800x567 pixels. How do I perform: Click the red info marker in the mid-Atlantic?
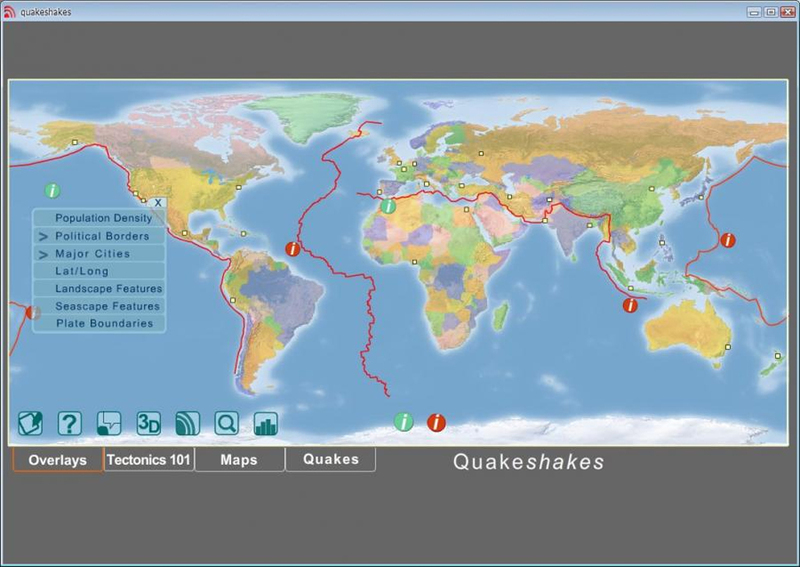pyautogui.click(x=293, y=249)
